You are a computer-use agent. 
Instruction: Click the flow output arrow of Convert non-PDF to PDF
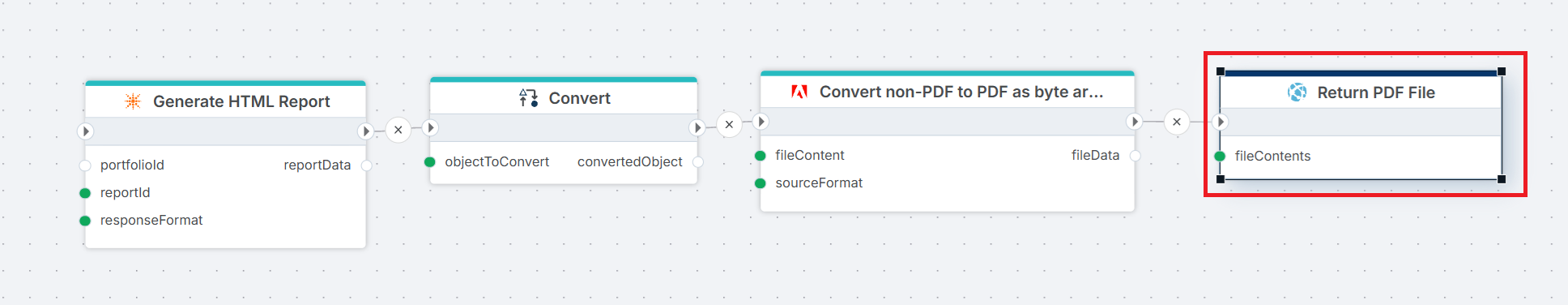point(1135,121)
